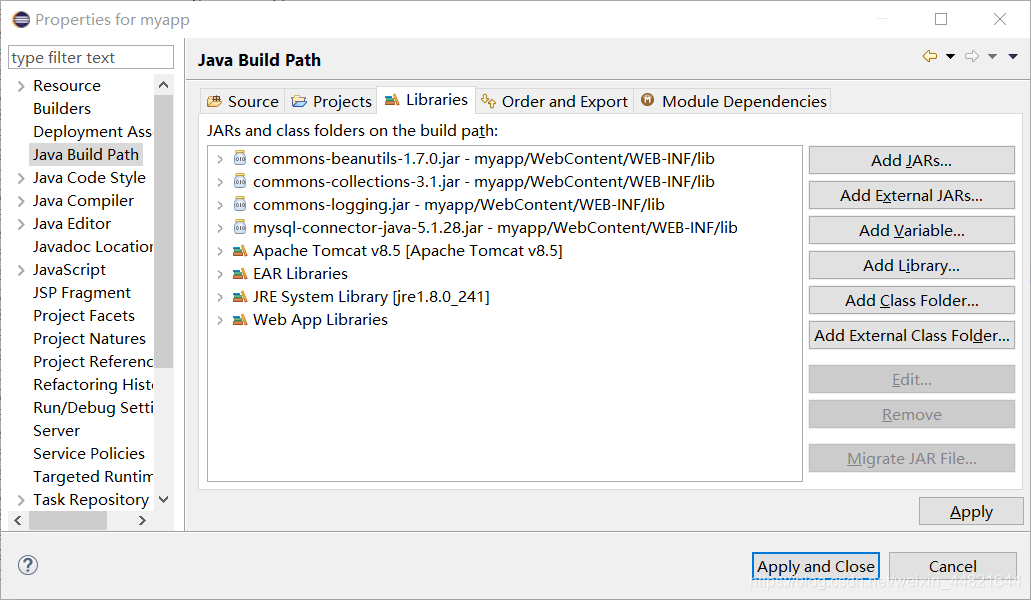
Task: Select Service Policies in the sidebar
Action: click(x=89, y=453)
